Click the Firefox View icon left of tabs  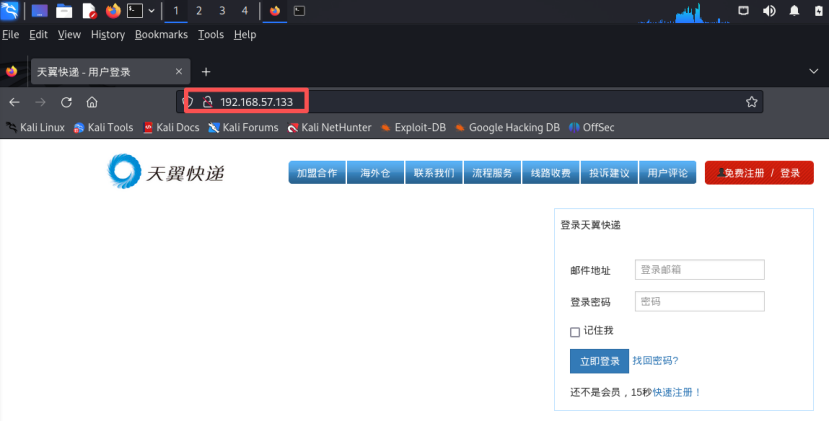(x=12, y=71)
